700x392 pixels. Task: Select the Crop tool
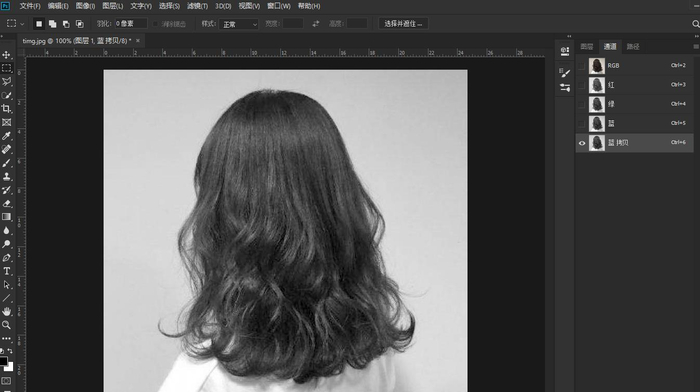point(6,108)
